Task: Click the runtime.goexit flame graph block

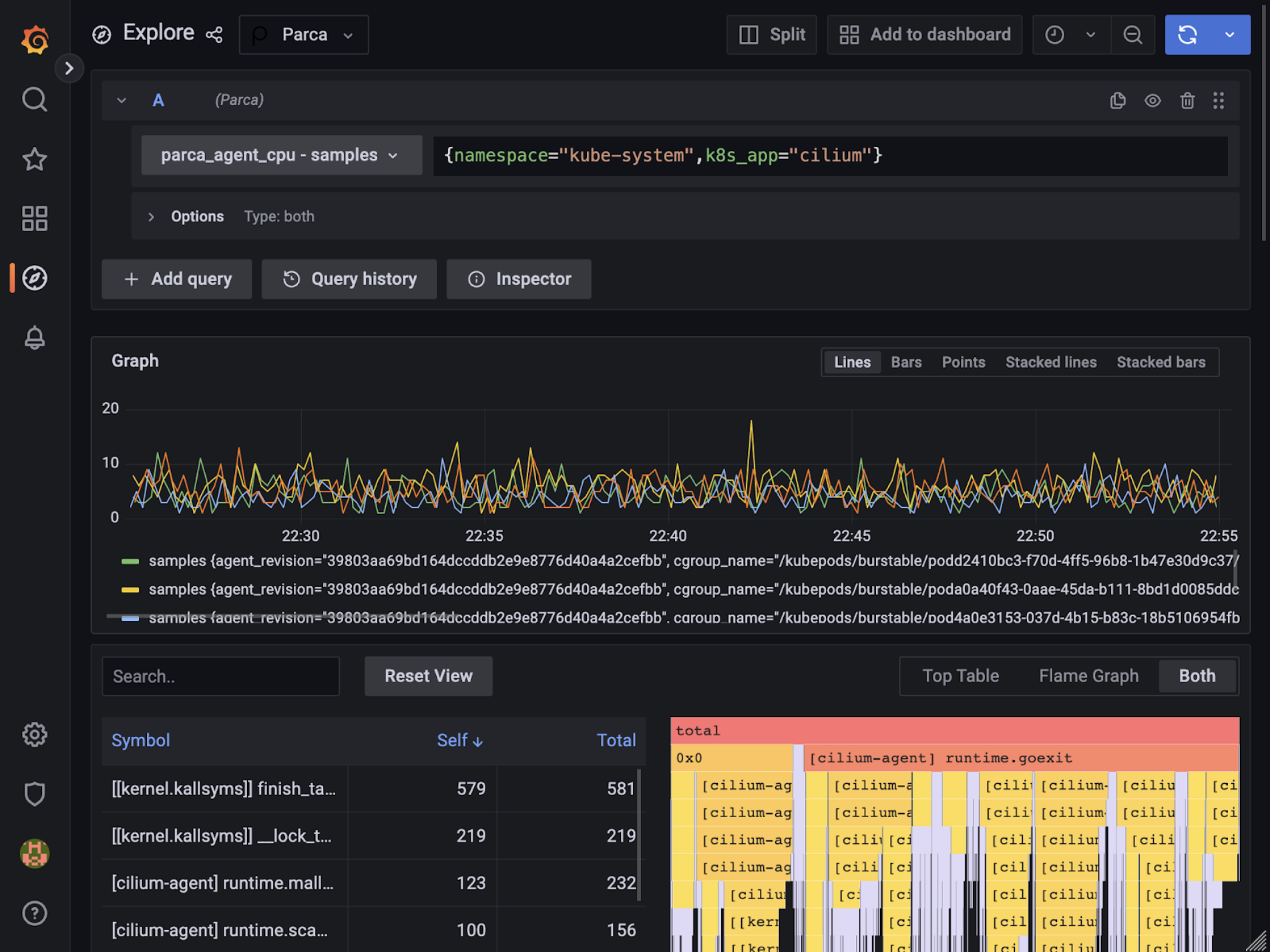Action: point(1022,758)
